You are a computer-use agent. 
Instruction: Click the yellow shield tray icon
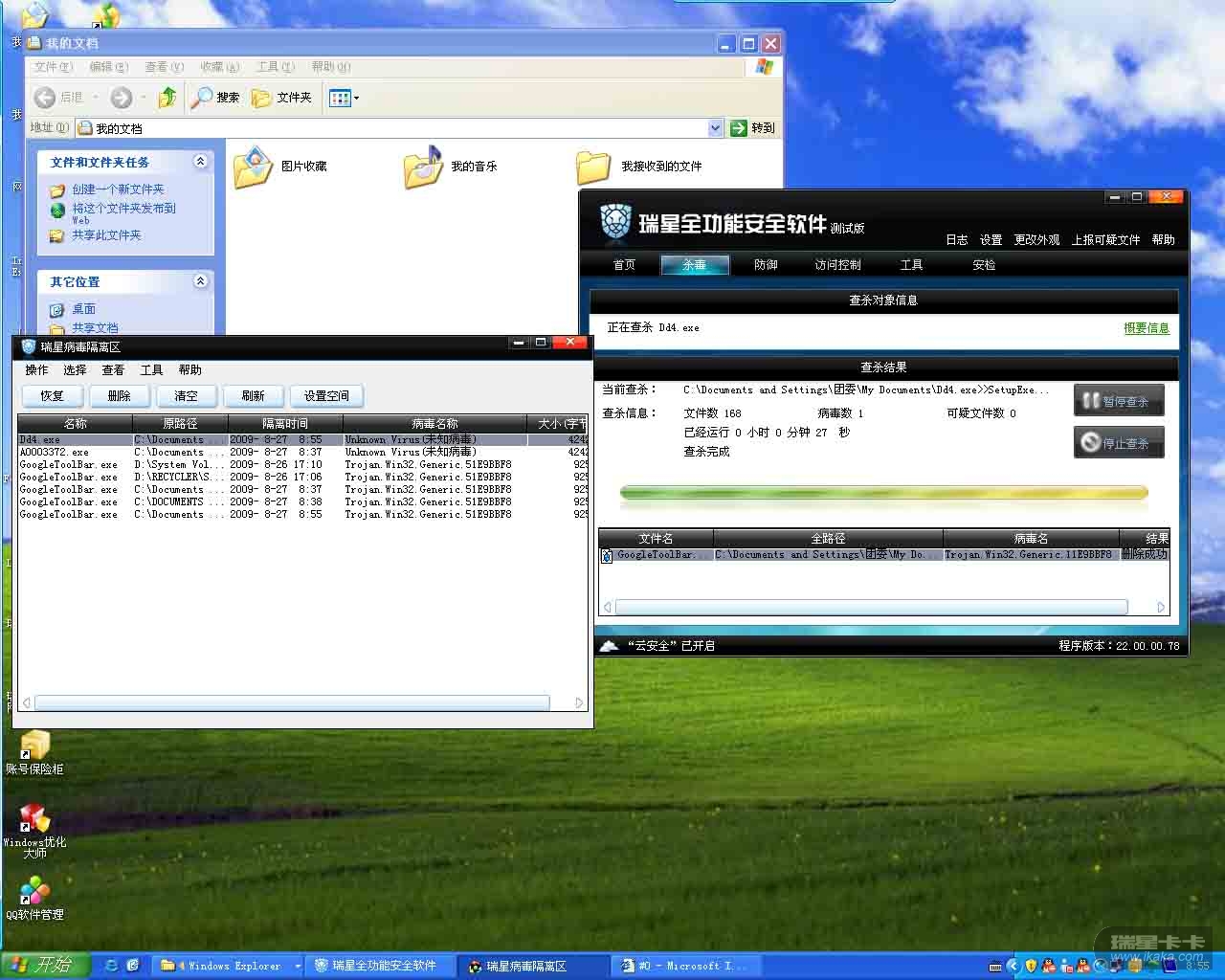click(1031, 967)
